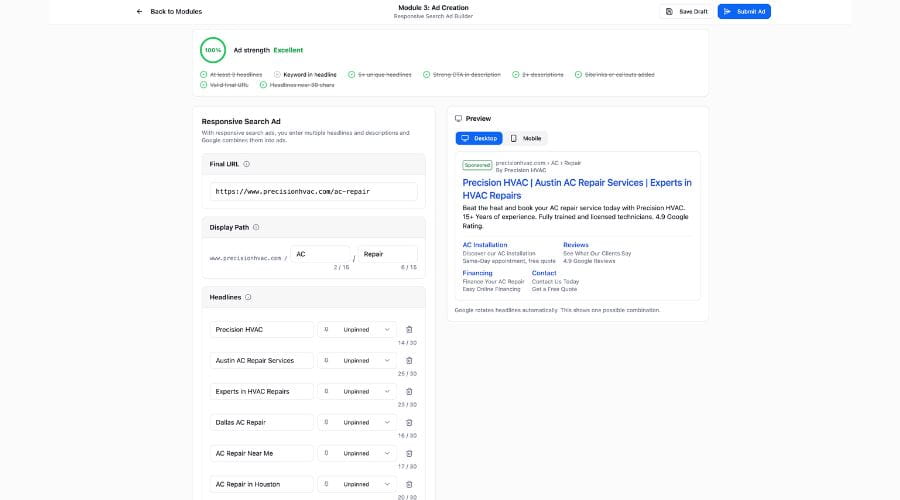This screenshot has height=500, width=900.
Task: Edit the Repair display path field
Action: [387, 254]
